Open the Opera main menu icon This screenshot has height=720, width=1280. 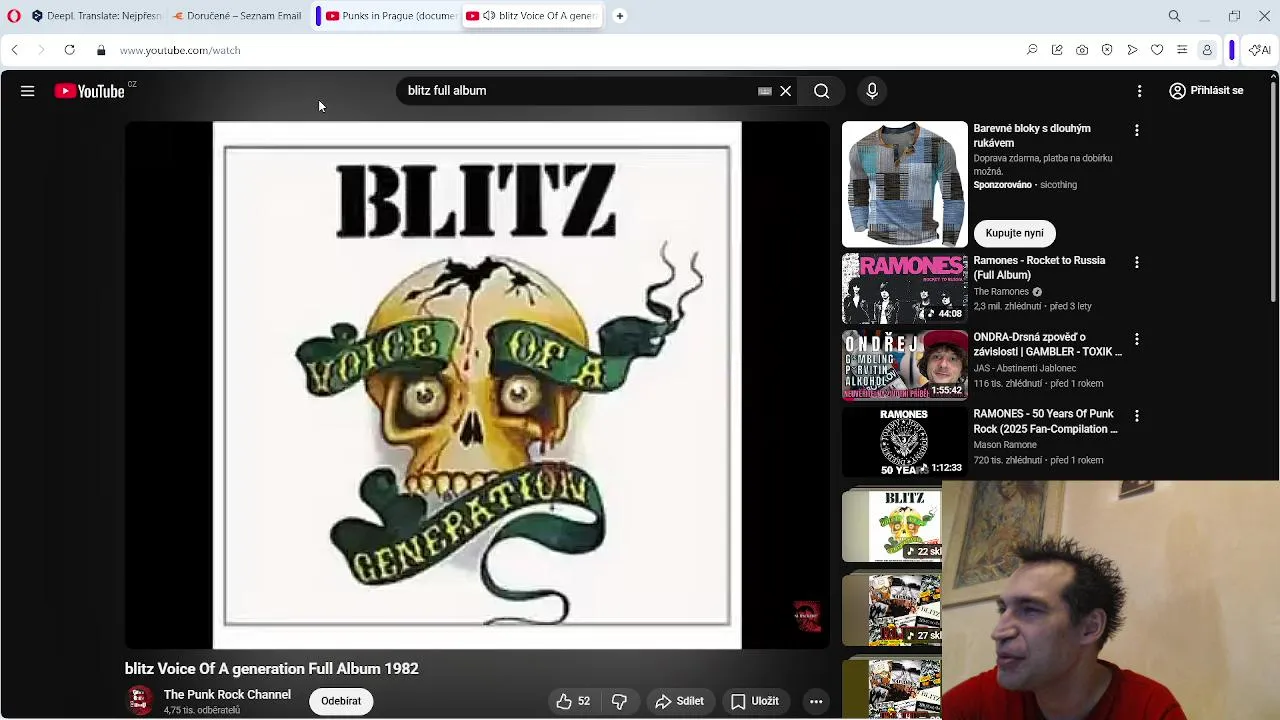coord(14,16)
